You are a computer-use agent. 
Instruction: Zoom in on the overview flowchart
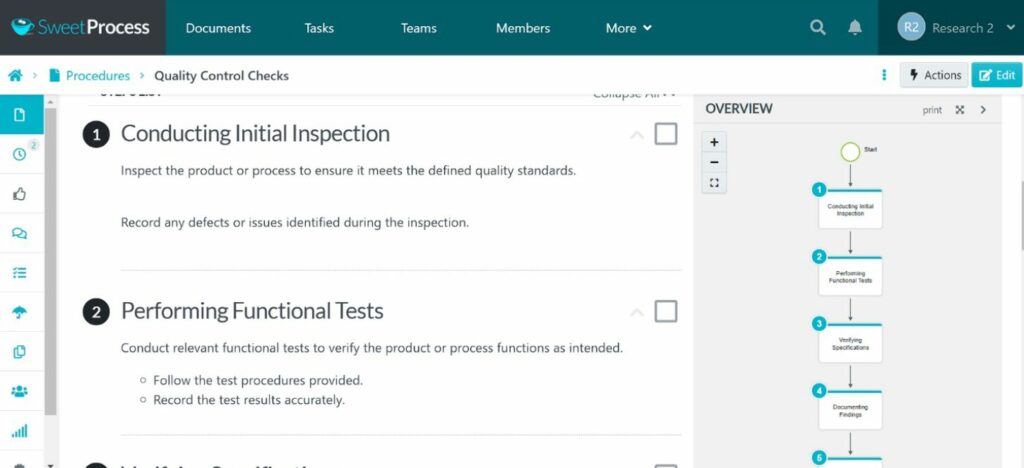click(714, 142)
